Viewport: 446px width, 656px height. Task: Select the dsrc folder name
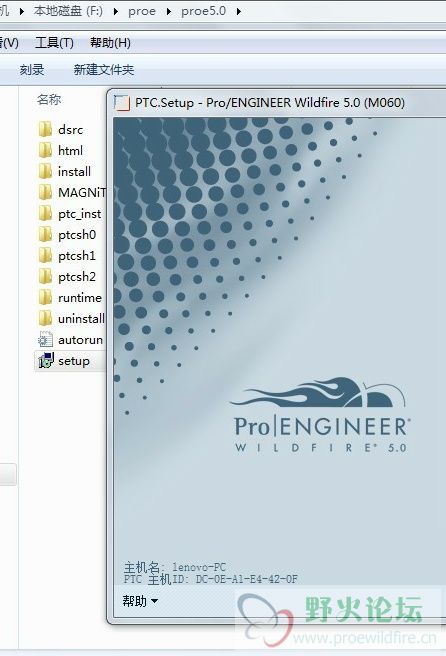tap(70, 130)
